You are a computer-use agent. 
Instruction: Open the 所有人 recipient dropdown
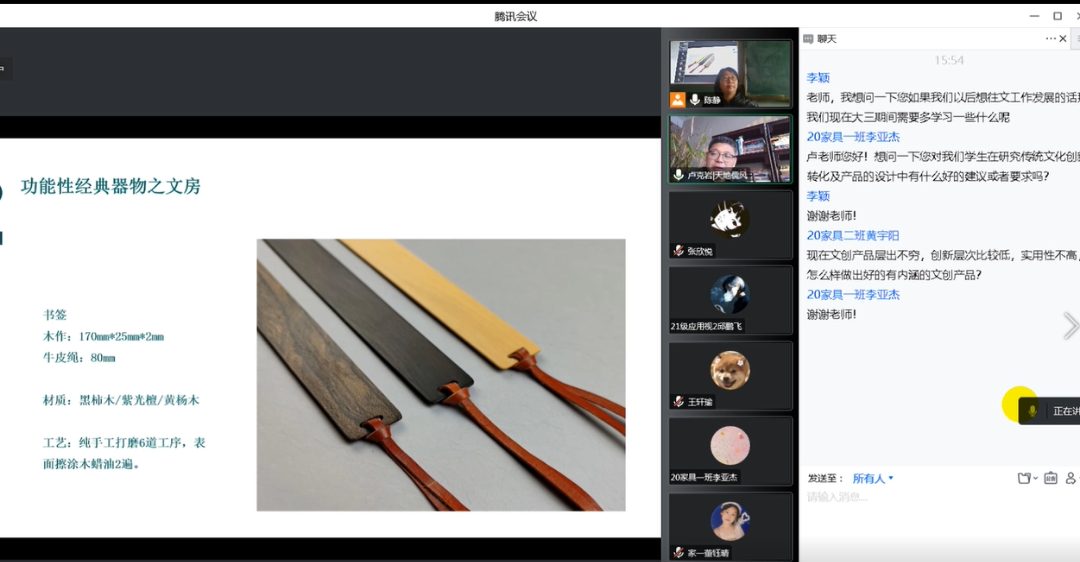[872, 478]
